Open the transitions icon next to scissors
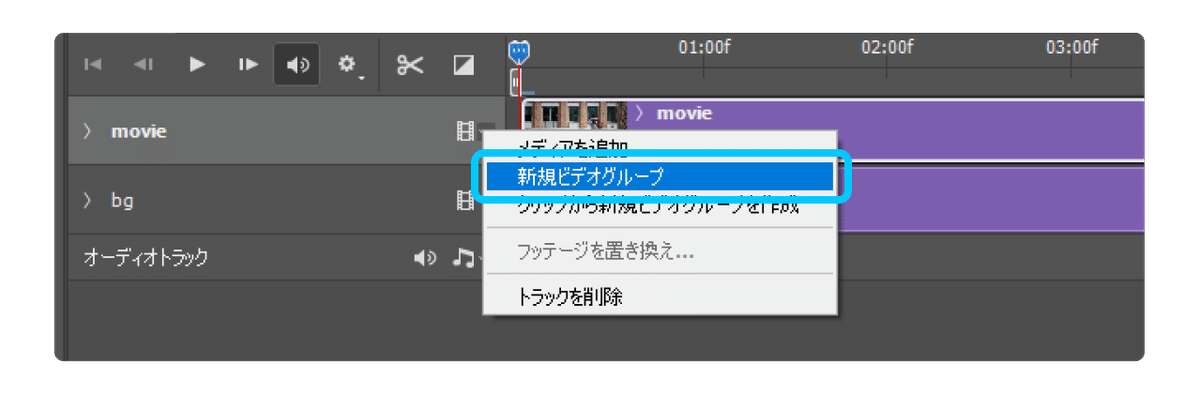This screenshot has height=395, width=1200. (x=463, y=65)
